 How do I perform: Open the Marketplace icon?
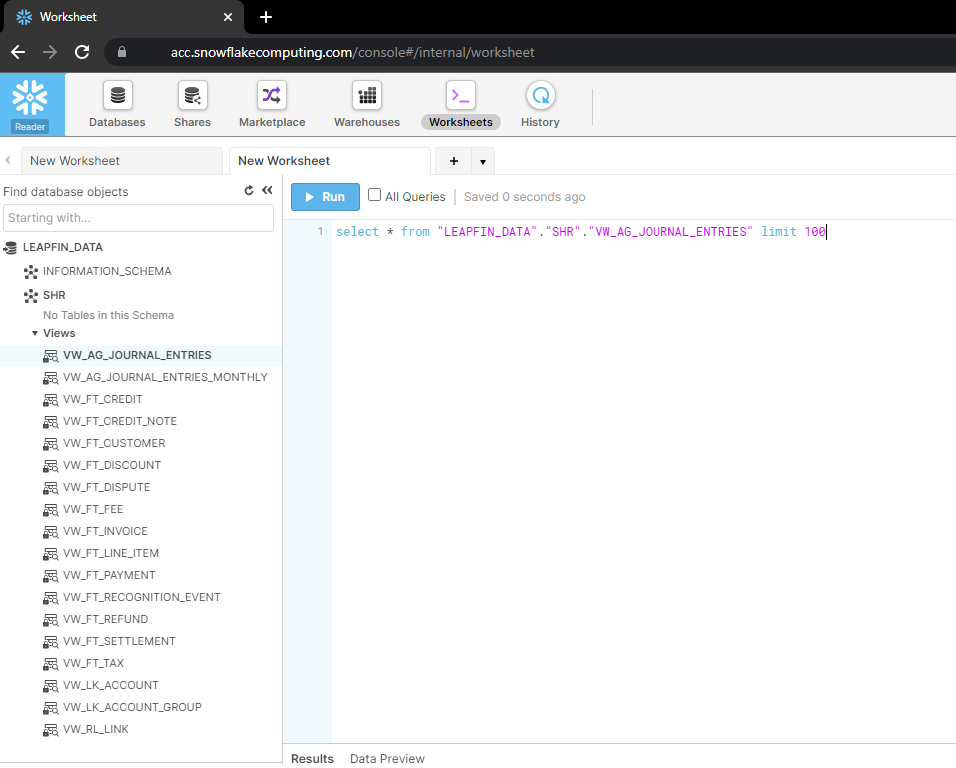pos(272,96)
